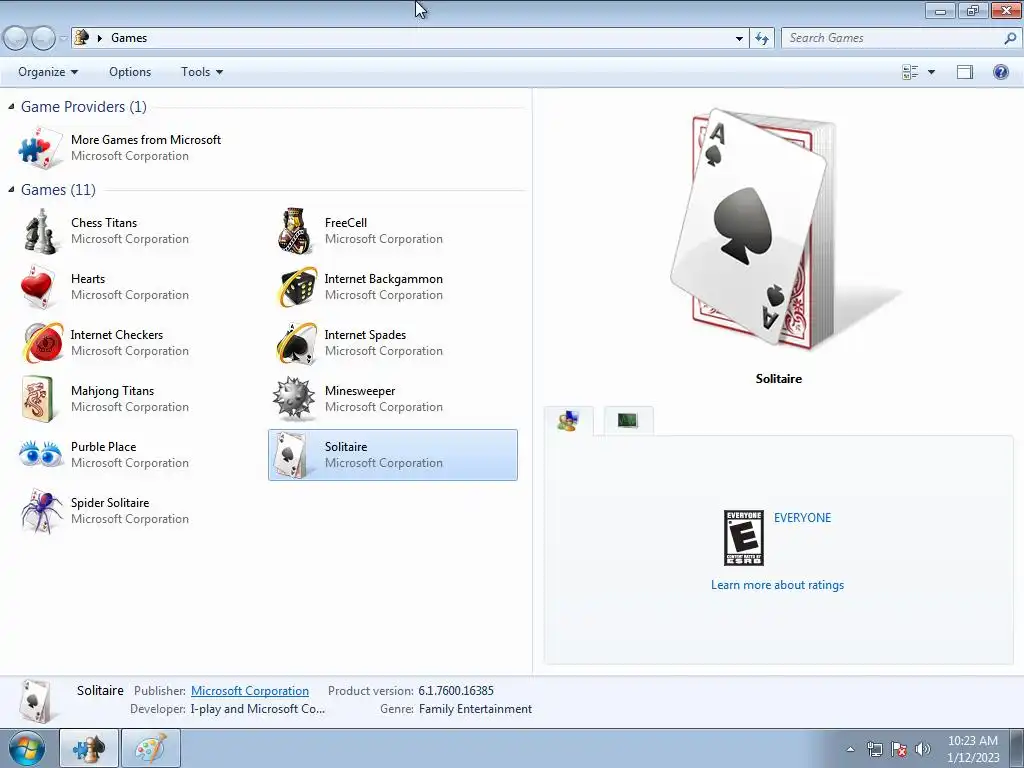Click the I-play and Microsoft developer value
Viewport: 1024px width, 768px height.
pos(257,709)
